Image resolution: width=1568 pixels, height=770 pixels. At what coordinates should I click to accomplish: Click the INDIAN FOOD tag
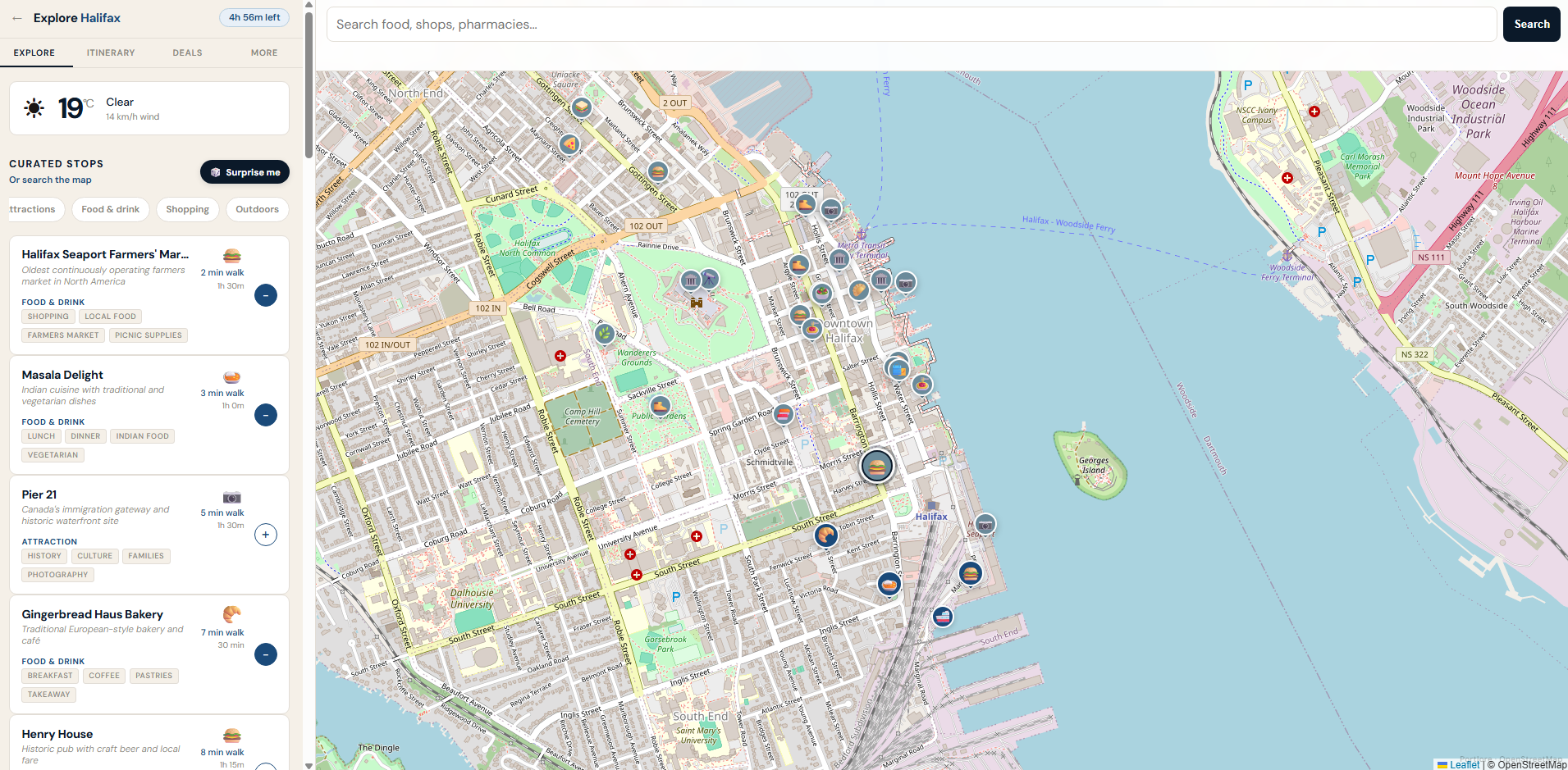pos(143,436)
